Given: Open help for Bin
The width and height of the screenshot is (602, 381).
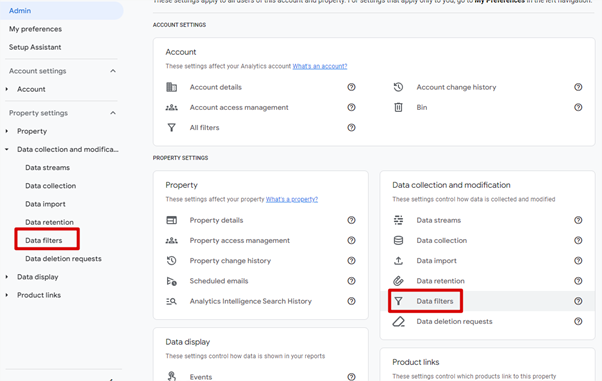Looking at the screenshot, I should click(578, 108).
